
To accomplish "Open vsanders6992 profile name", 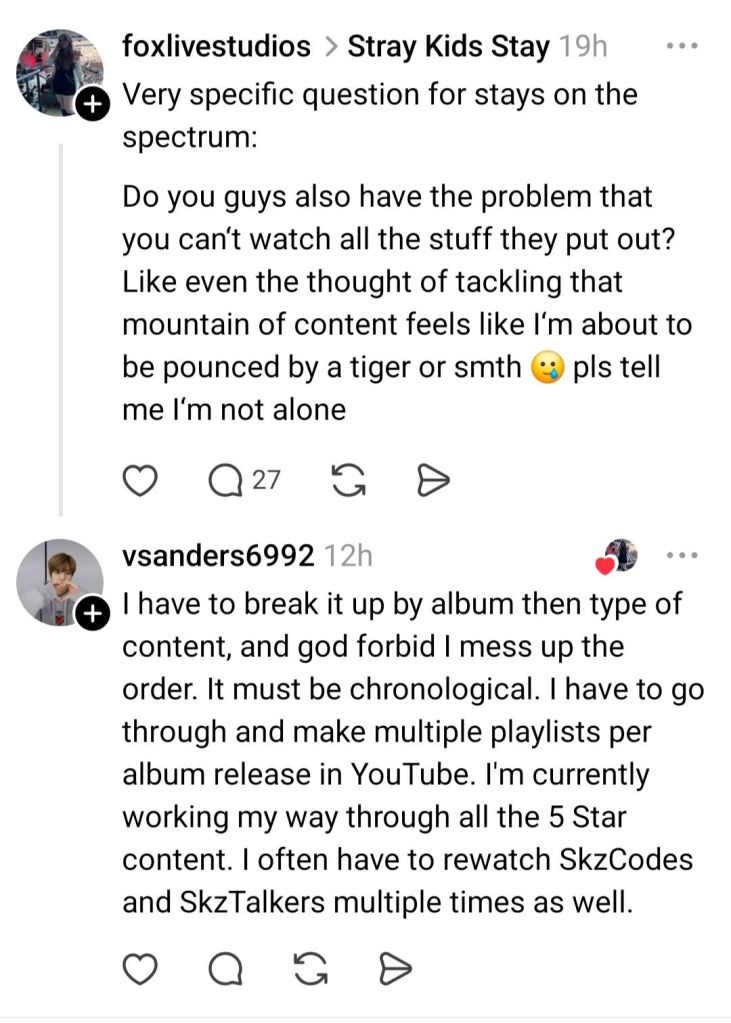I will 218,555.
